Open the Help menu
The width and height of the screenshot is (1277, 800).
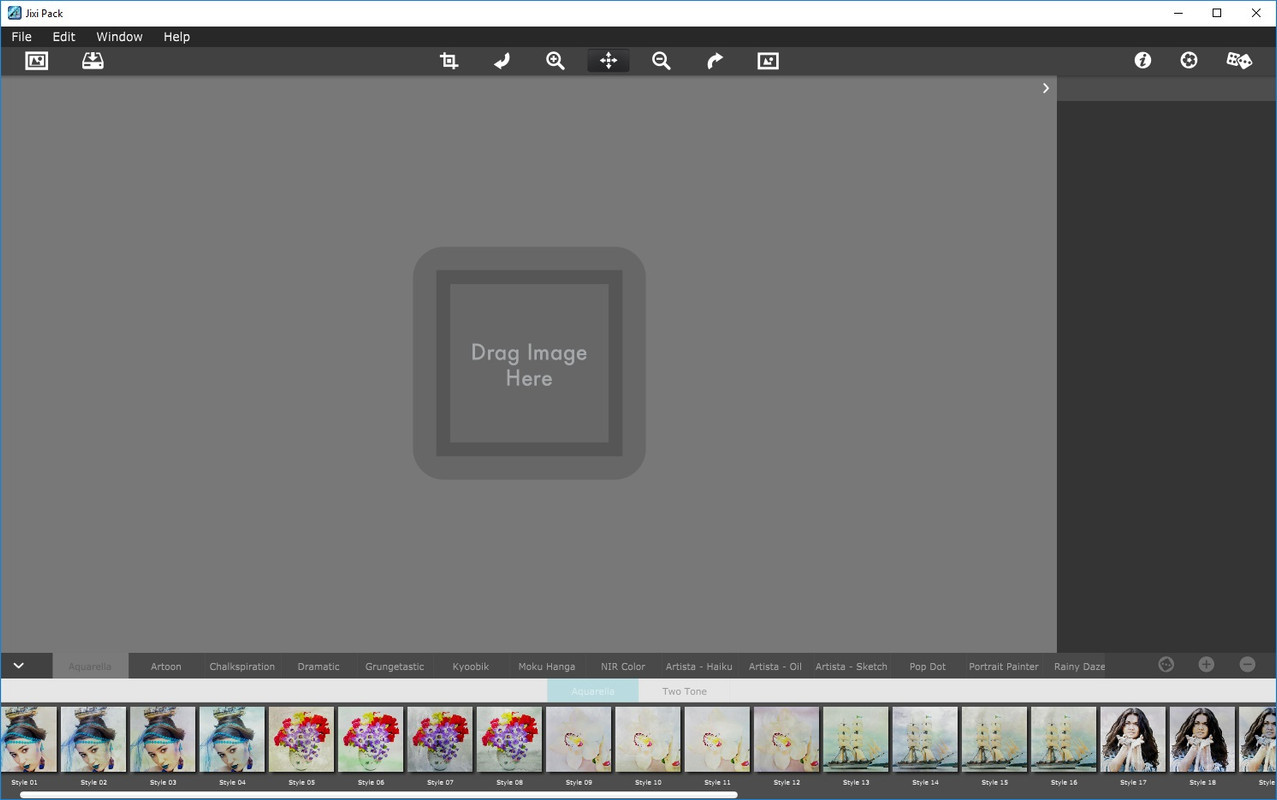pos(177,37)
